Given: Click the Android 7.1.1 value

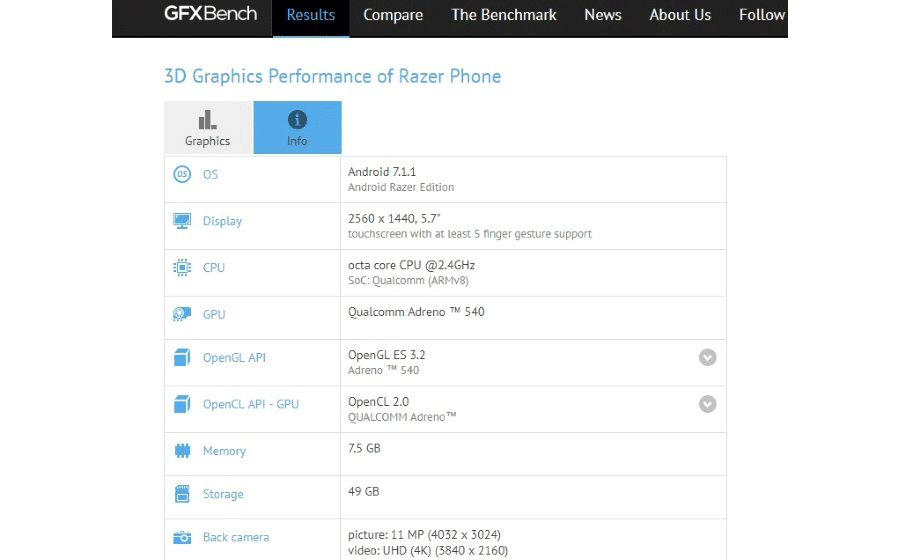Looking at the screenshot, I should point(382,172).
